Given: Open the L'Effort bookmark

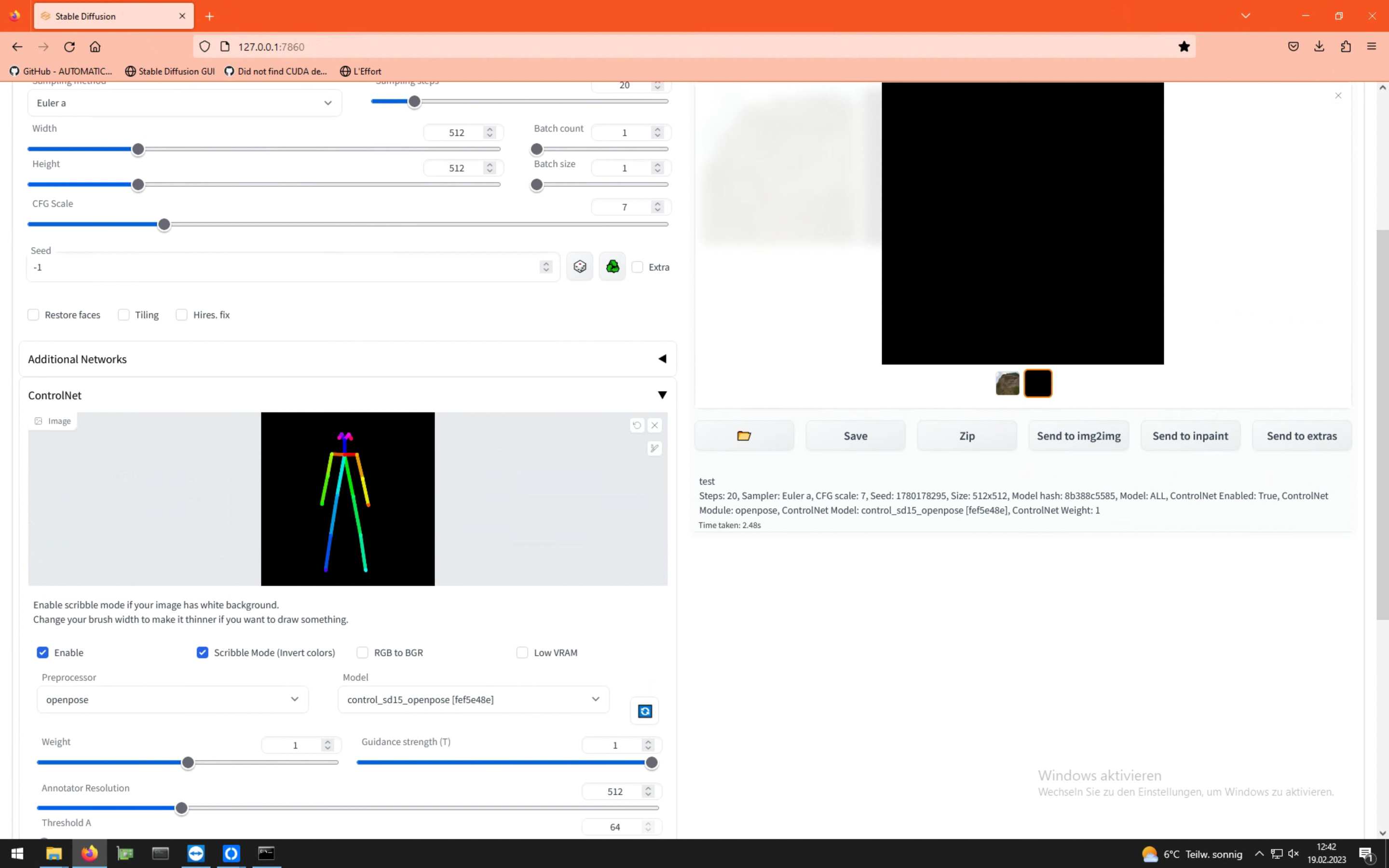Looking at the screenshot, I should pos(360,71).
